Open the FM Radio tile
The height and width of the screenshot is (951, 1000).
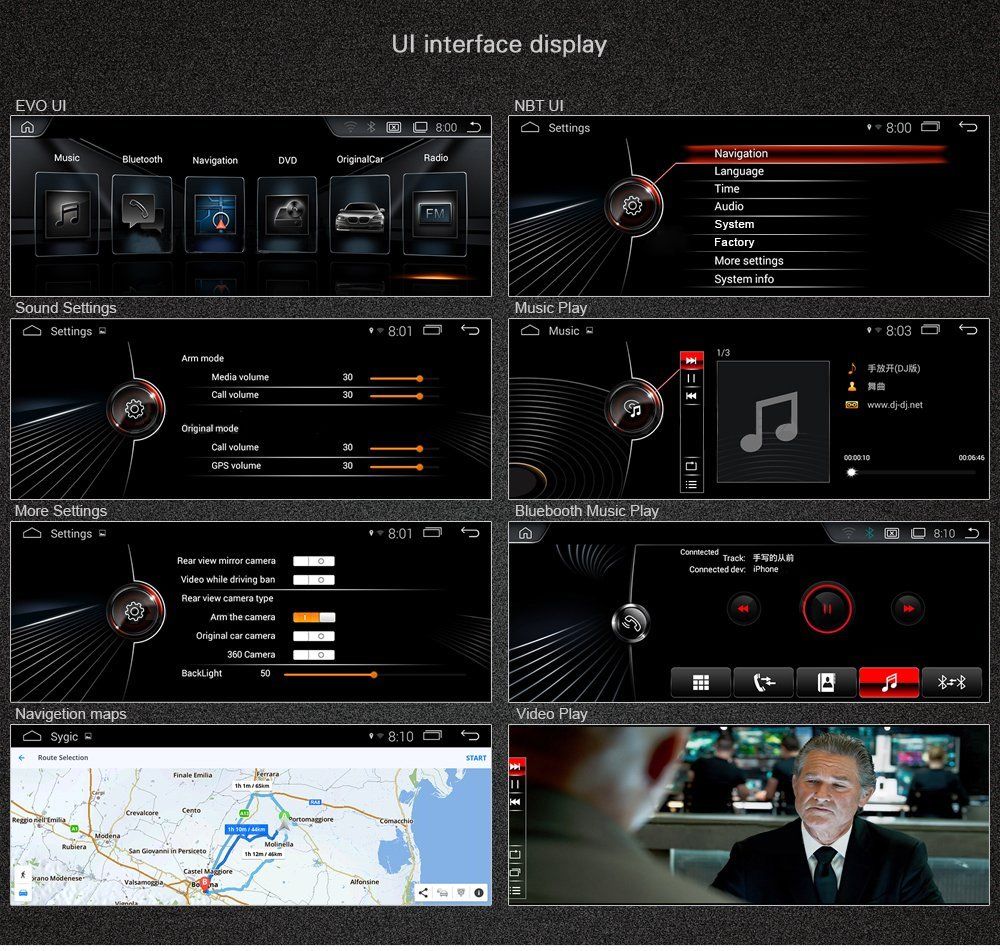435,213
